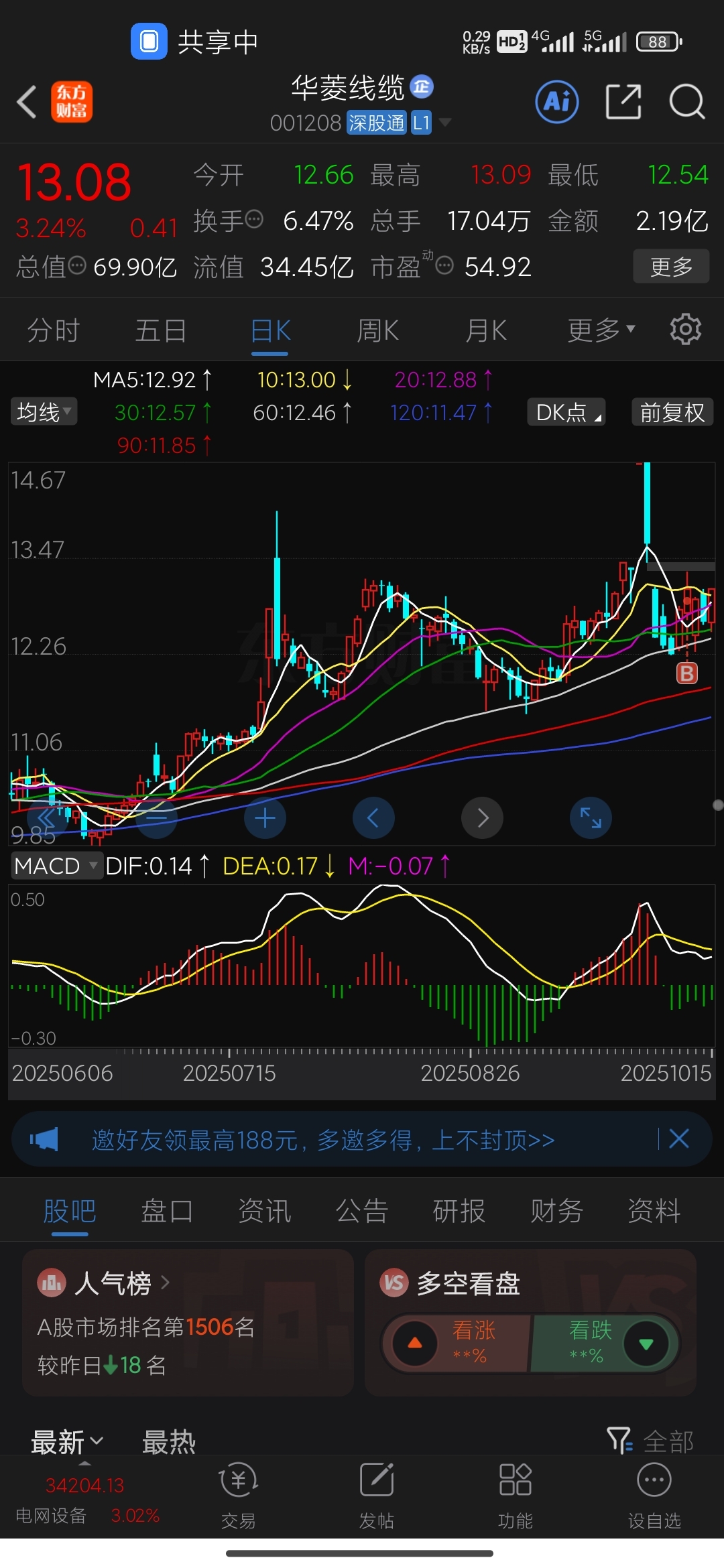This screenshot has width=724, height=1568.
Task: Tap the 13.08 current price
Action: click(74, 182)
